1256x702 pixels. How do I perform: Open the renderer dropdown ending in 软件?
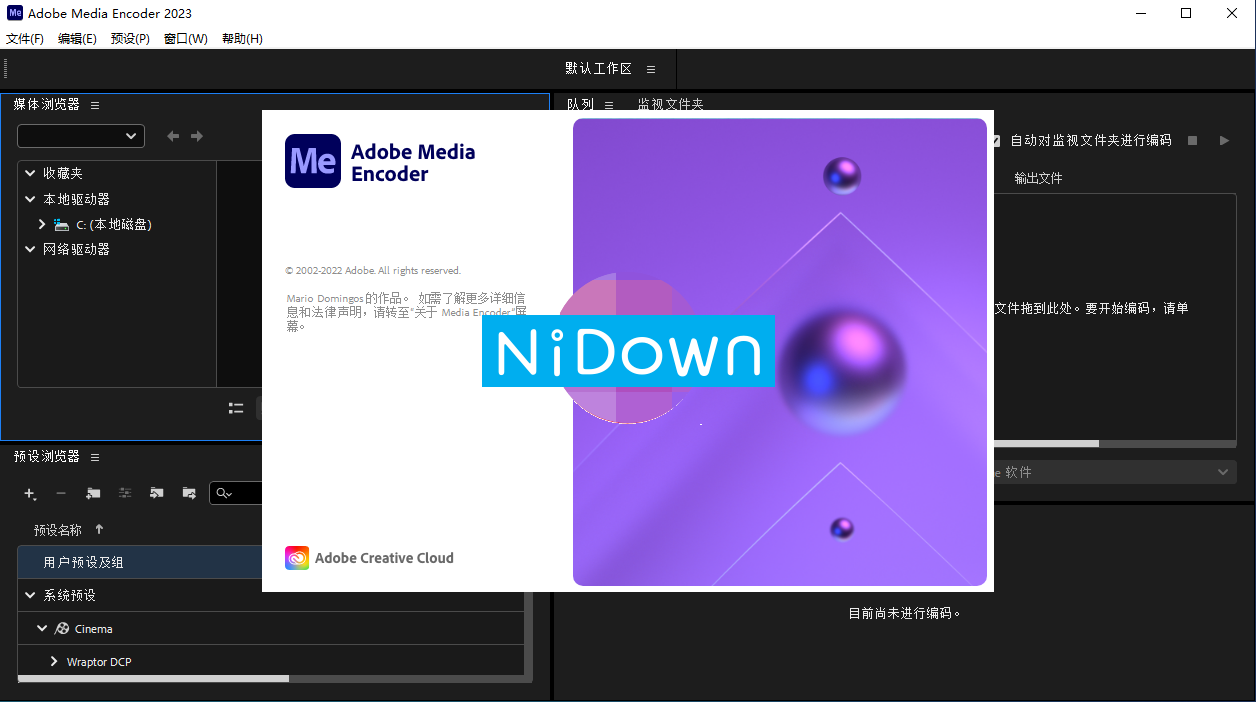click(x=1114, y=472)
